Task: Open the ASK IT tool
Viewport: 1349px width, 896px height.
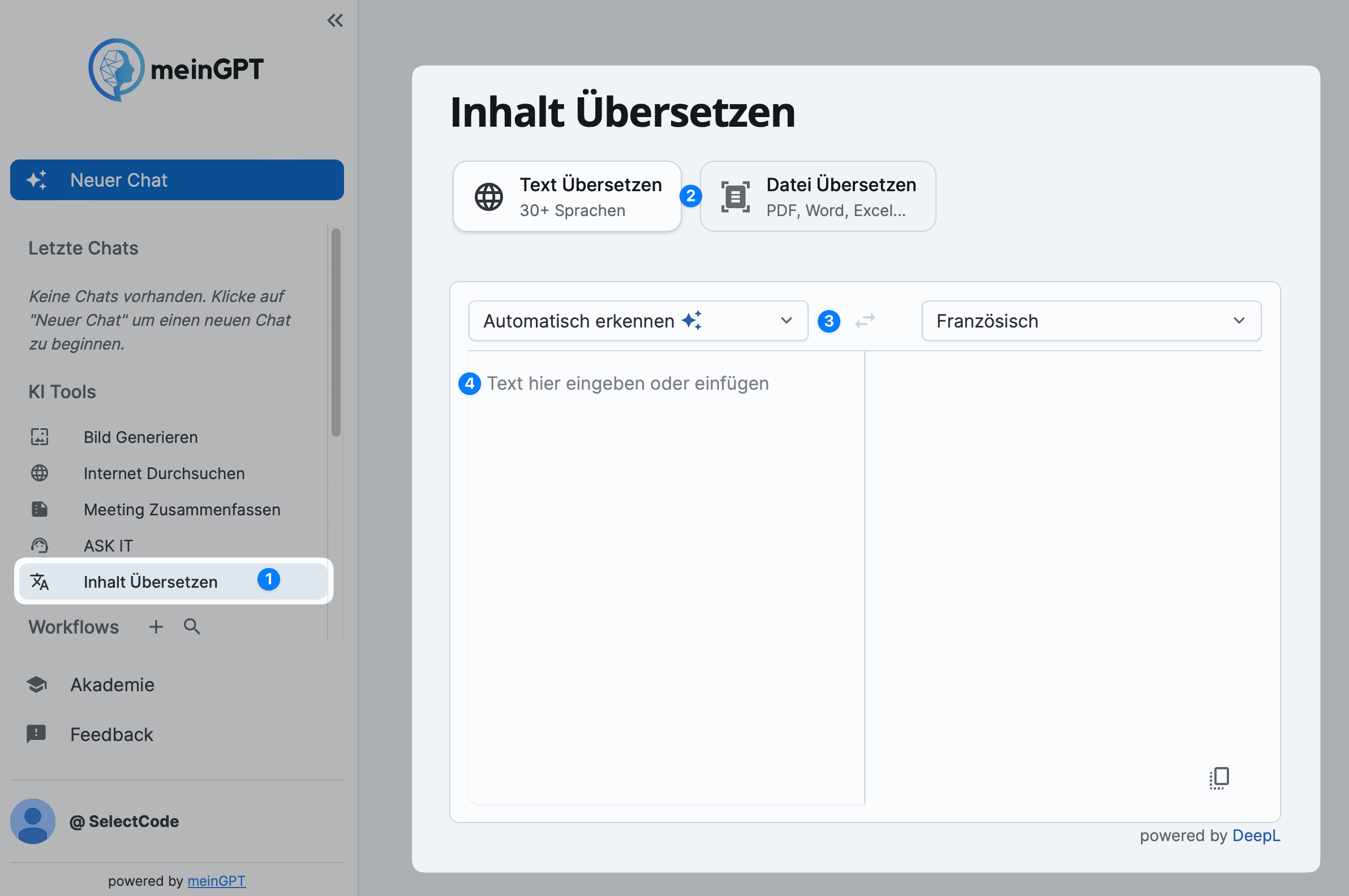Action: [x=109, y=546]
